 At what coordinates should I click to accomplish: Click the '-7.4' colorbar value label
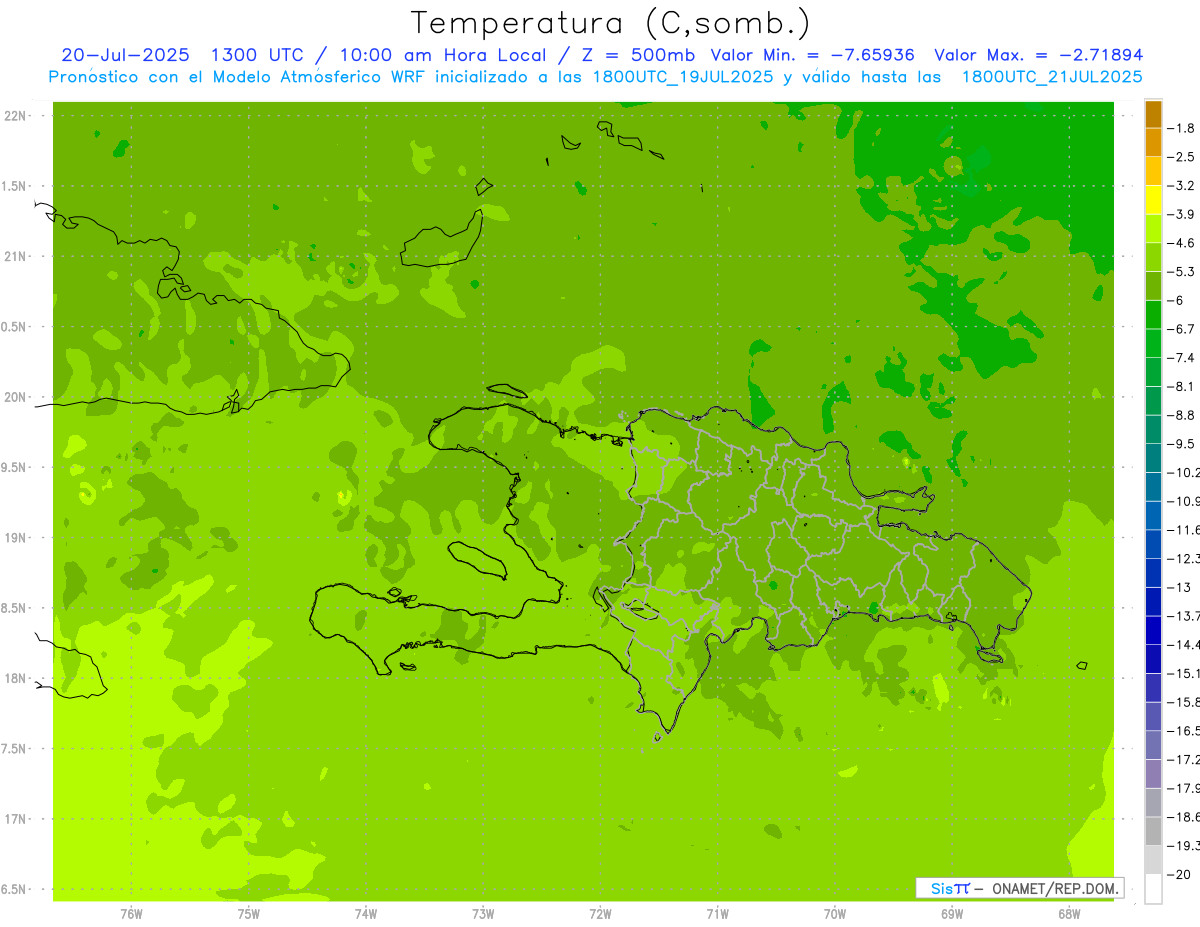tap(1182, 358)
